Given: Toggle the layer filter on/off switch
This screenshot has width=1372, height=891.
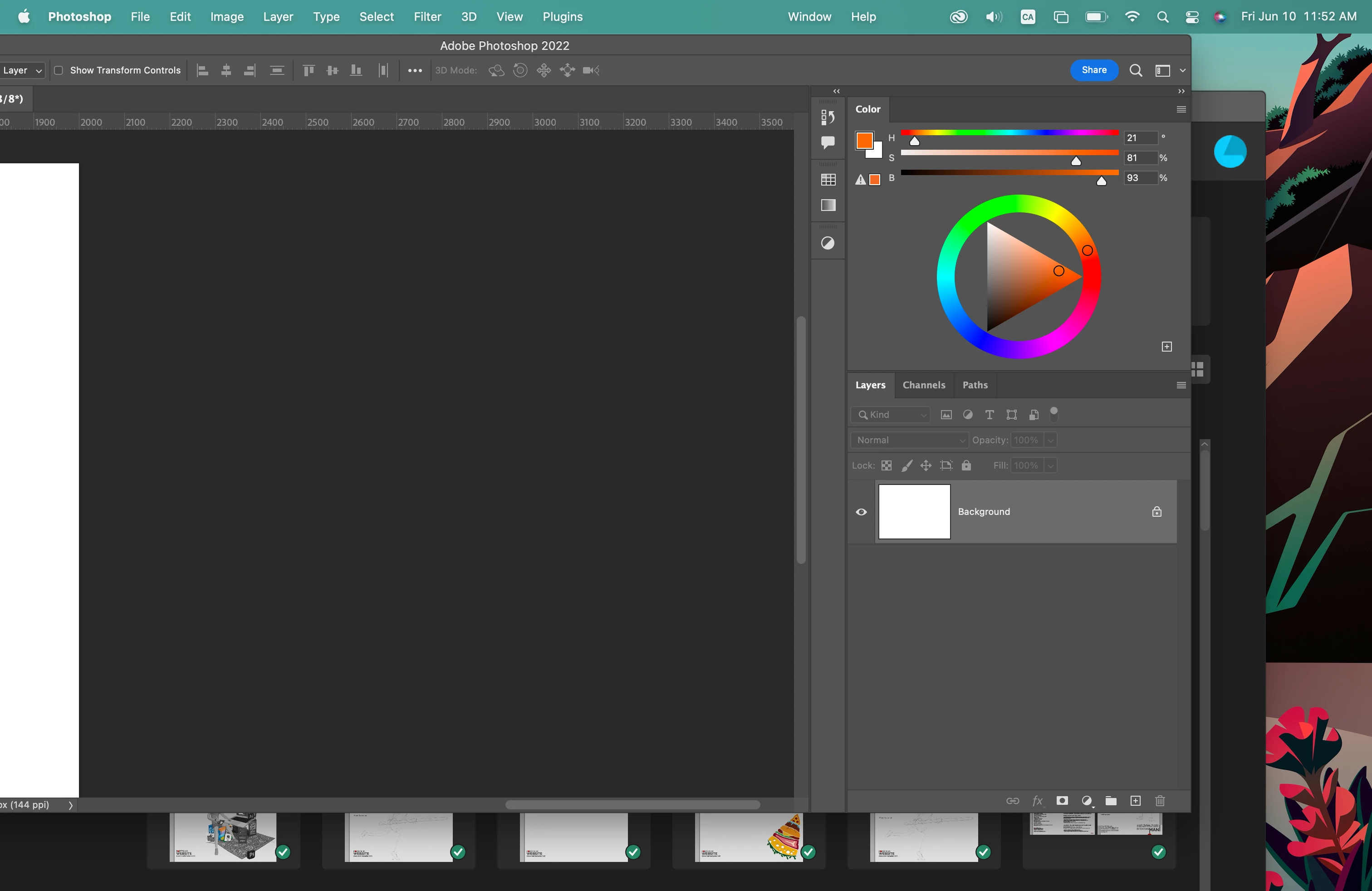Looking at the screenshot, I should coord(1054,414).
